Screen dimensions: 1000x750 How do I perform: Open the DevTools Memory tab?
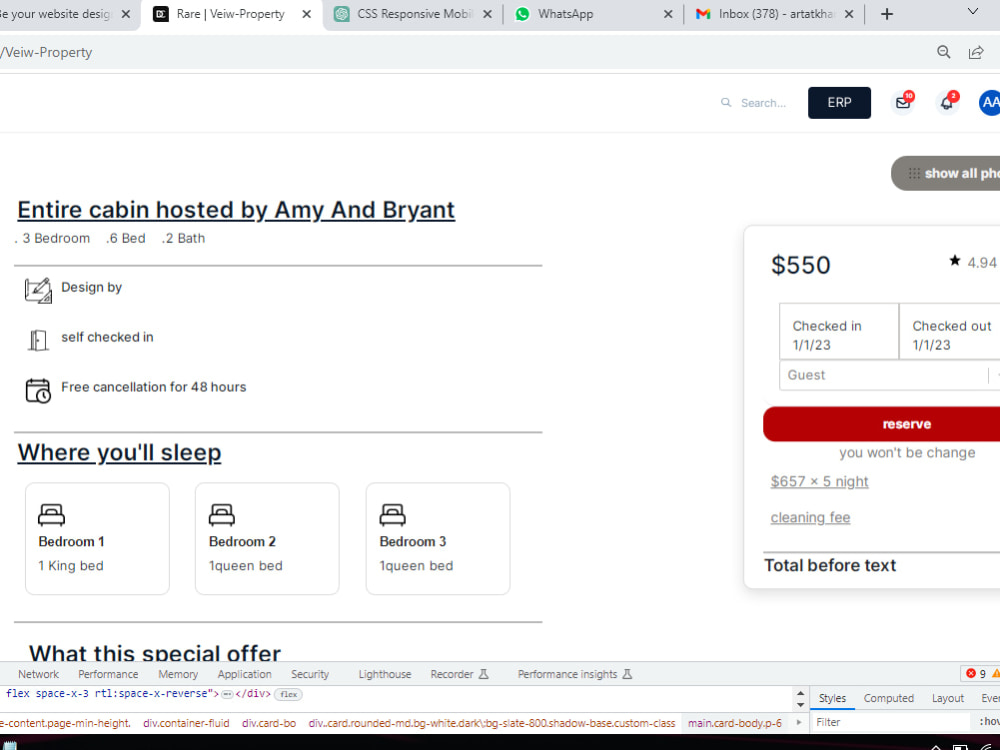pyautogui.click(x=178, y=674)
